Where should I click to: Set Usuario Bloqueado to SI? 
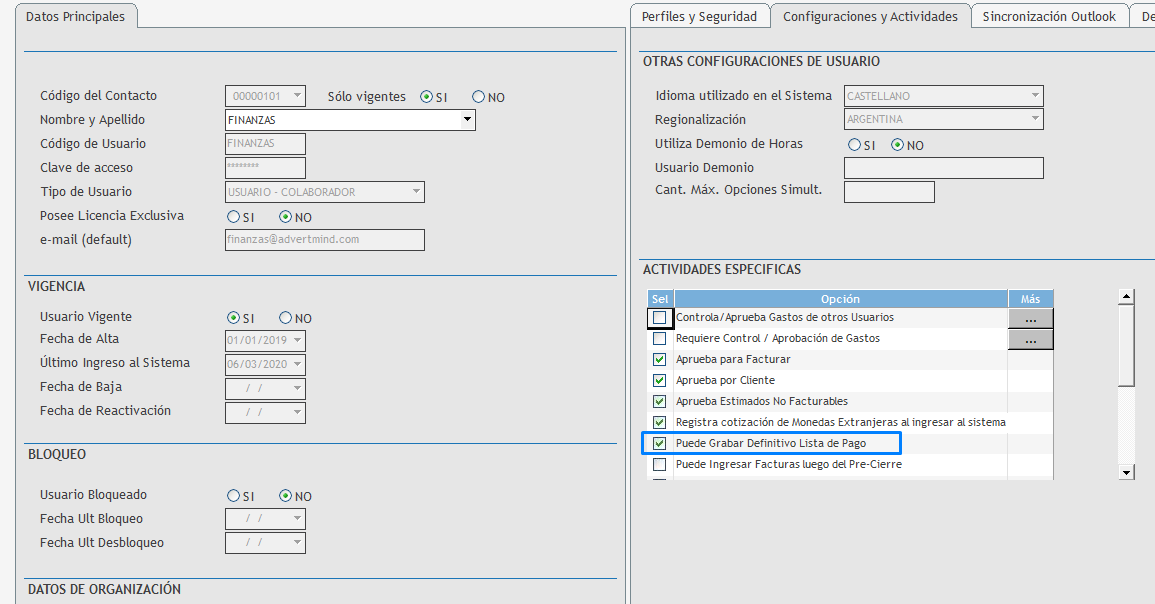click(234, 496)
